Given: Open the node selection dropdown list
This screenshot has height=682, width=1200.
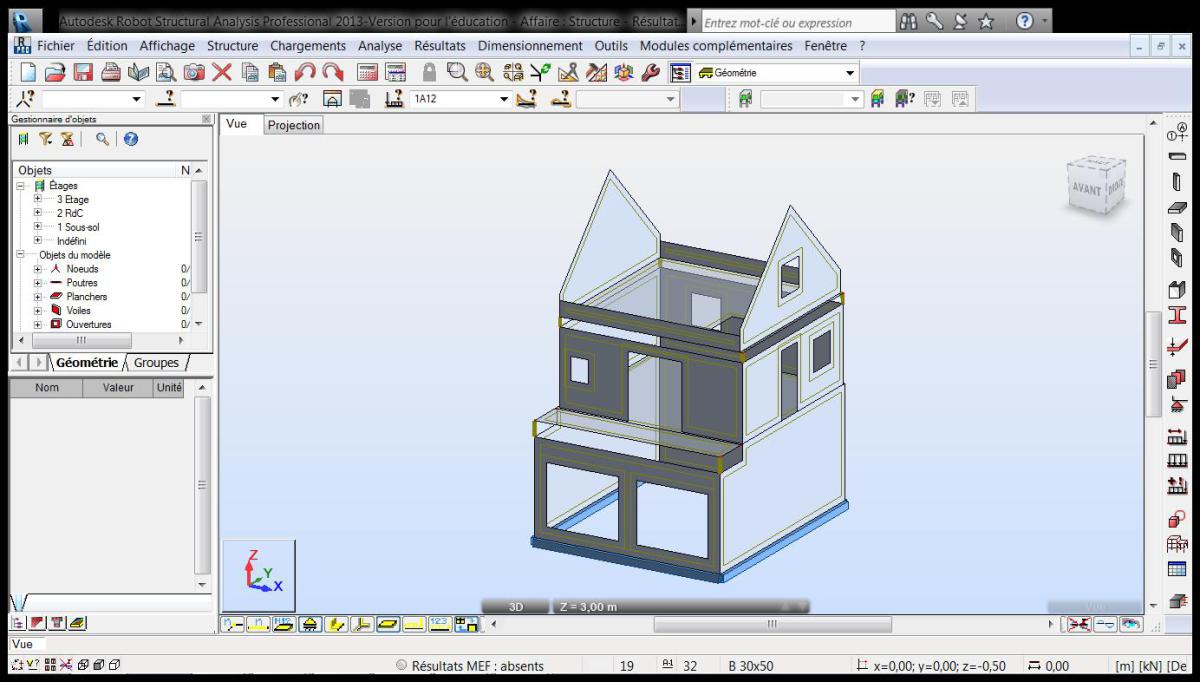Looking at the screenshot, I should pos(136,99).
